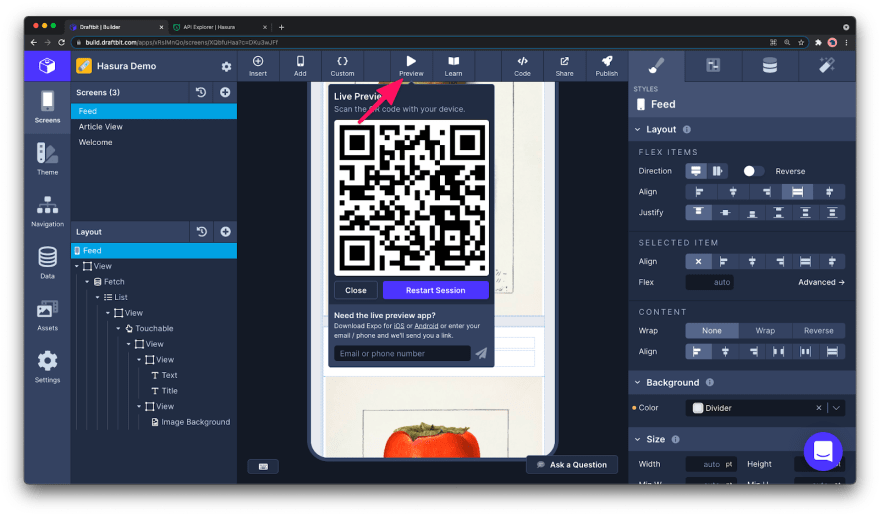The height and width of the screenshot is (516, 880).
Task: Close the Live Preview popup
Action: click(356, 290)
